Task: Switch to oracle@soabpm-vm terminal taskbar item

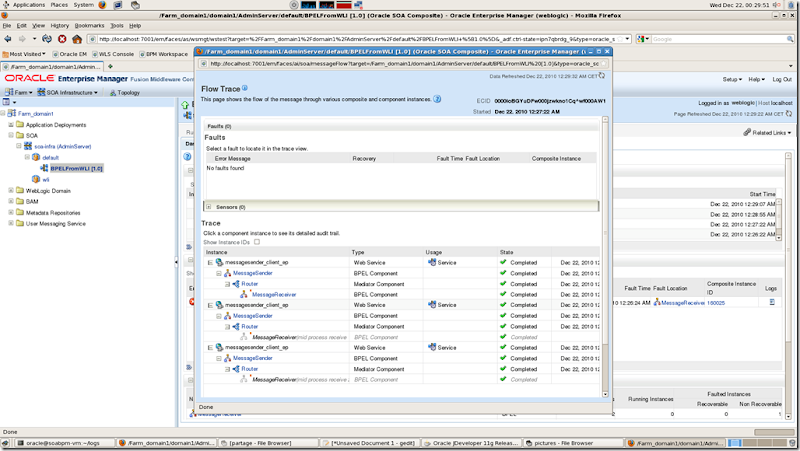Action: [x=63, y=443]
